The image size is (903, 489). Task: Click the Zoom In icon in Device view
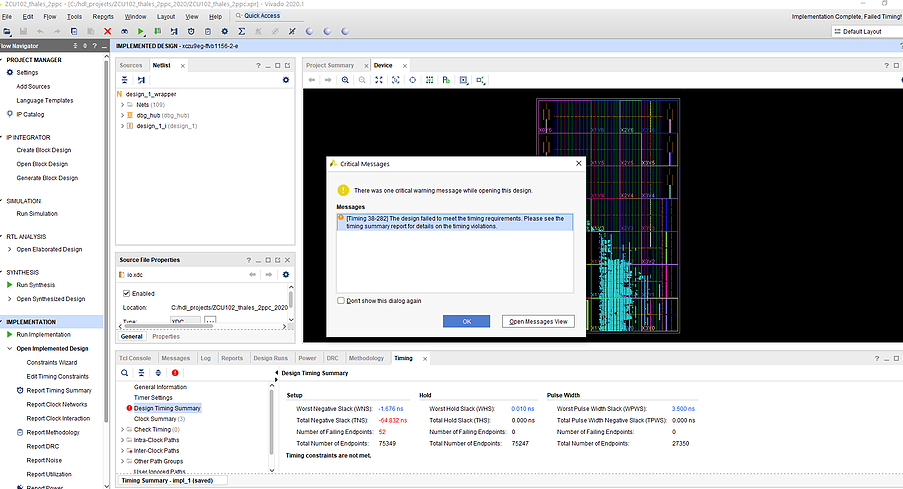tap(346, 80)
